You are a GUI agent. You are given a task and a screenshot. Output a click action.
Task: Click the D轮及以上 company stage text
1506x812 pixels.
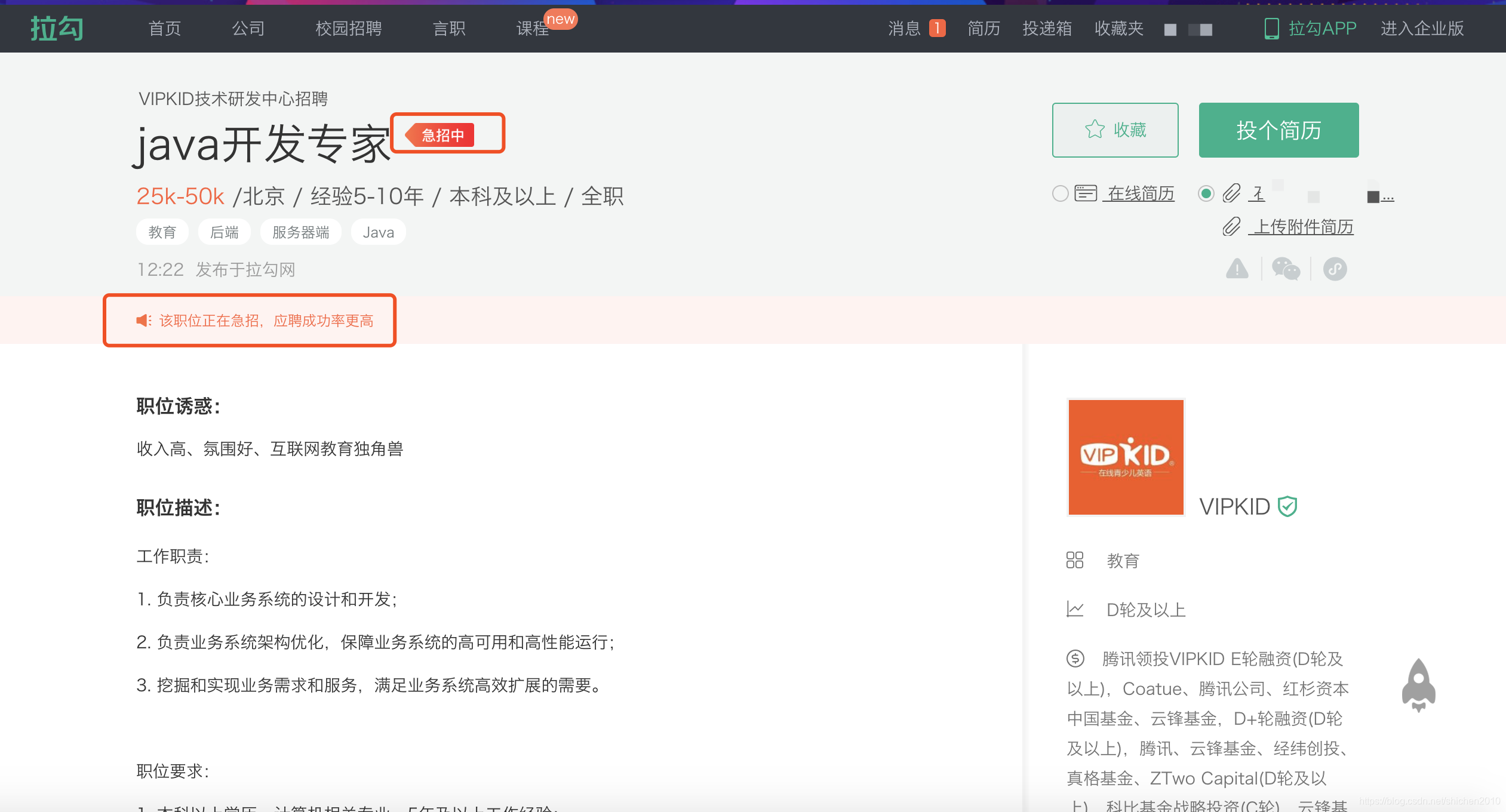[x=1146, y=610]
